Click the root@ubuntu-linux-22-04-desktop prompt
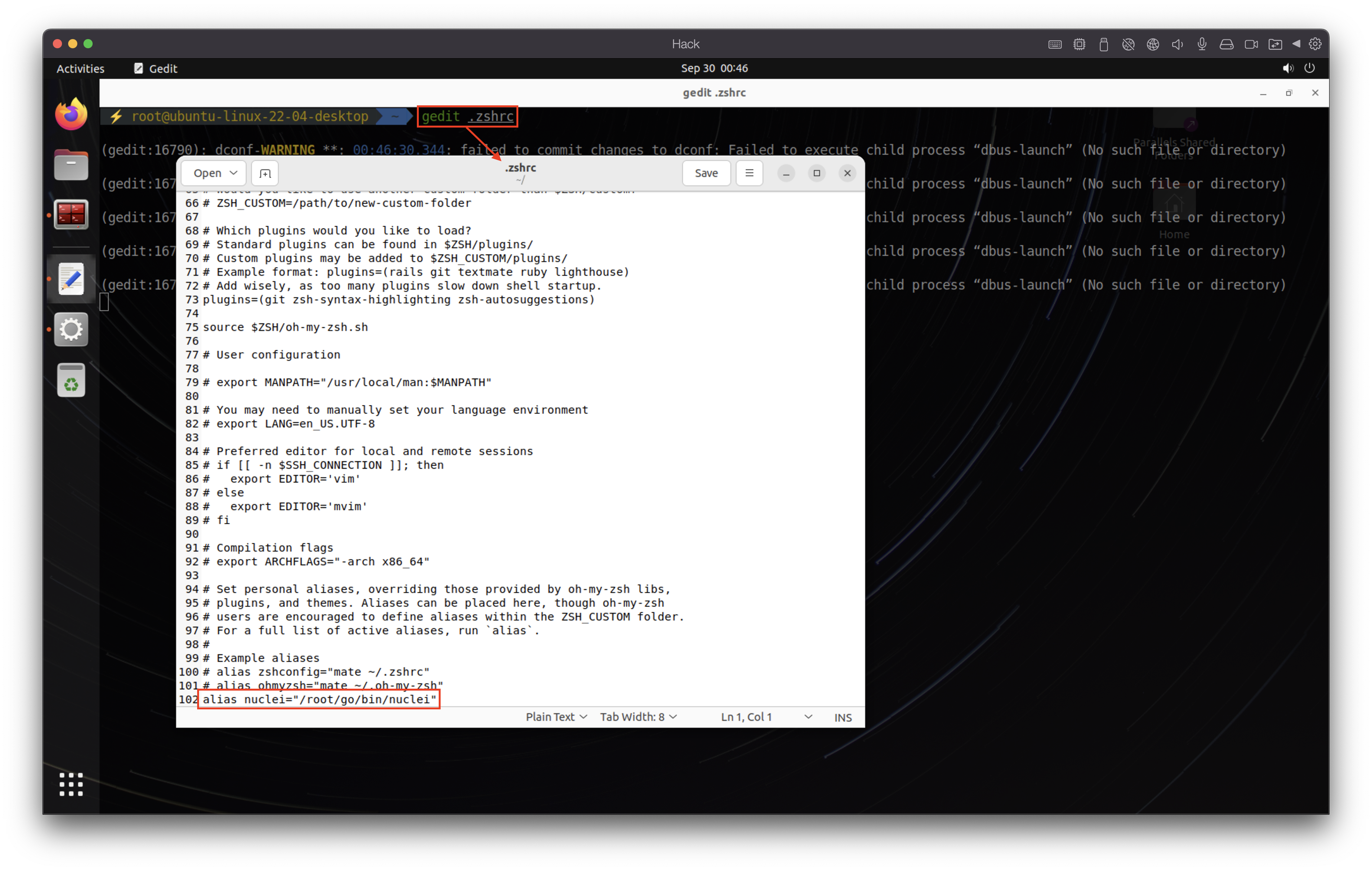The height and width of the screenshot is (871, 1372). tap(250, 116)
